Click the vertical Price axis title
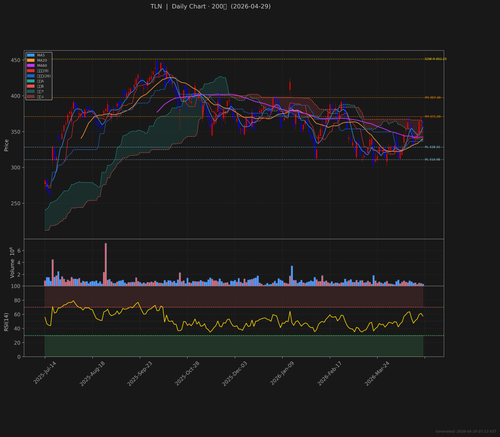Image resolution: width=500 pixels, height=437 pixels. [x=6, y=145]
